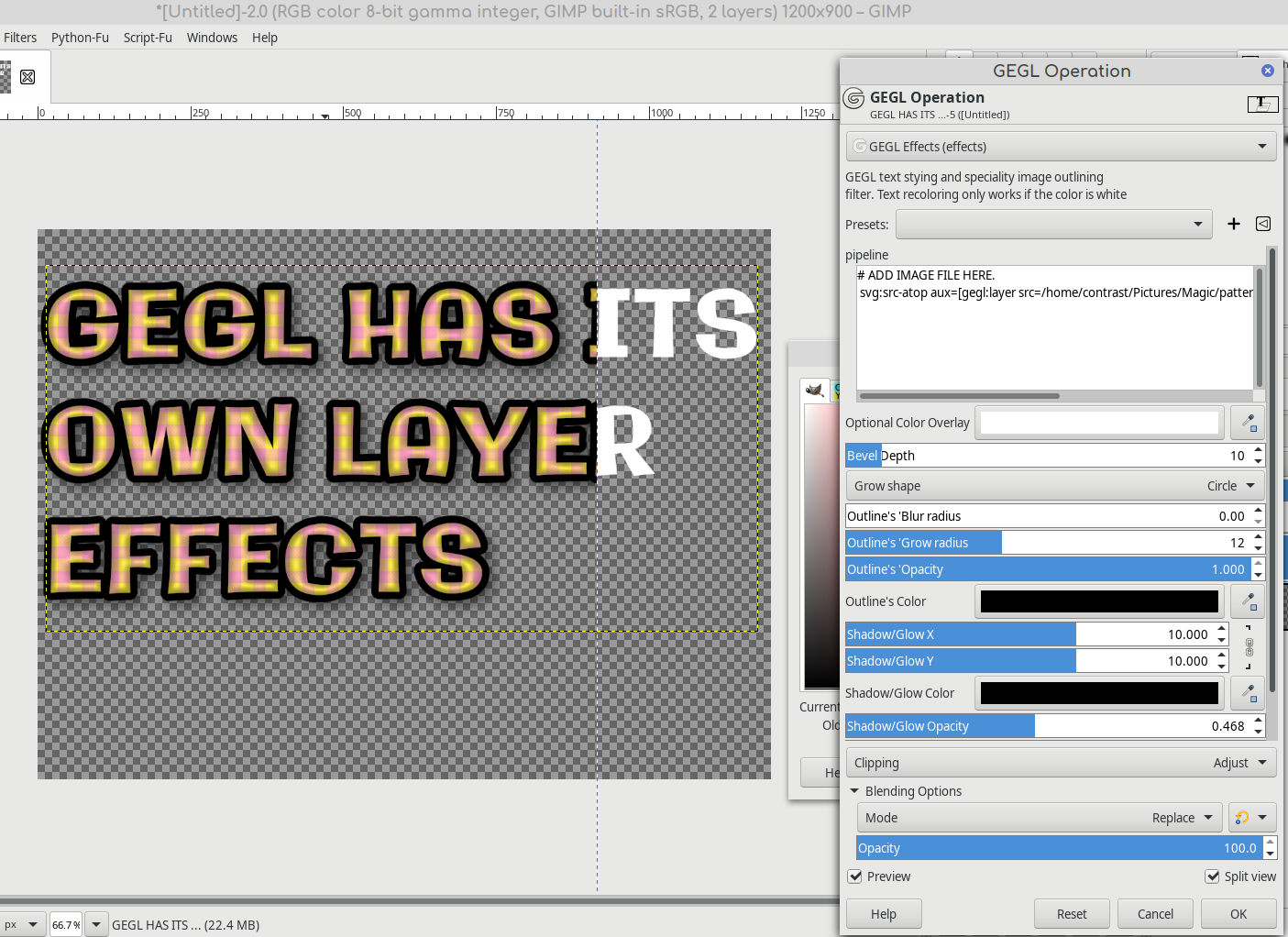Viewport: 1288px width, 937px height.
Task: Open the px unit dropdown in status bar
Action: (x=22, y=924)
